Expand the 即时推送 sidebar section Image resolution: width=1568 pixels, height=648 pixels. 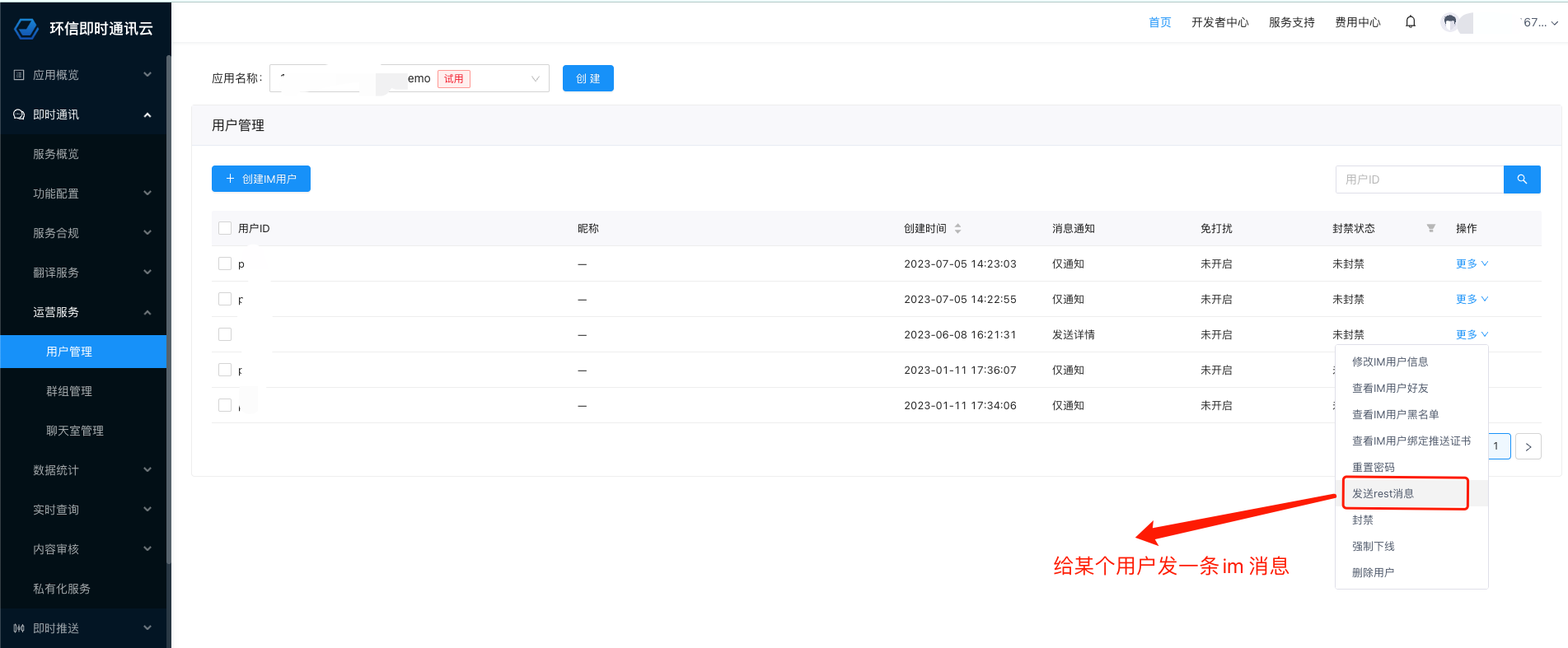tap(147, 628)
